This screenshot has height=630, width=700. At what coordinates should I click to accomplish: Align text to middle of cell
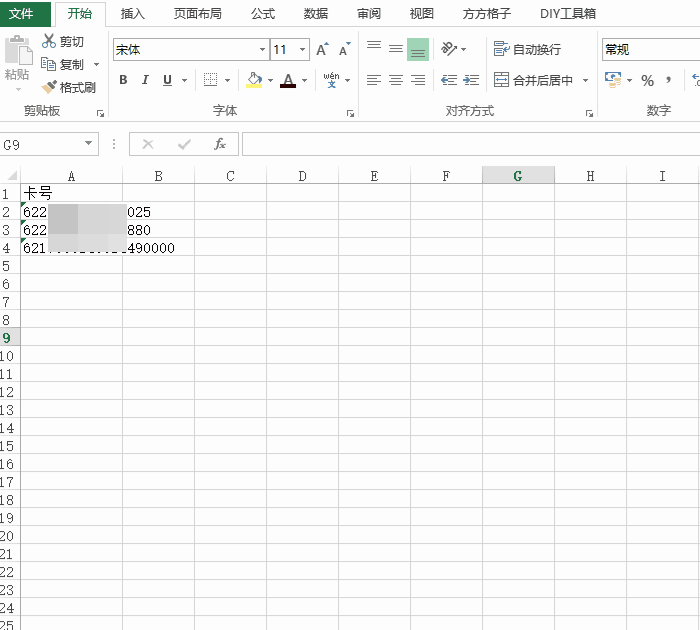click(x=396, y=49)
